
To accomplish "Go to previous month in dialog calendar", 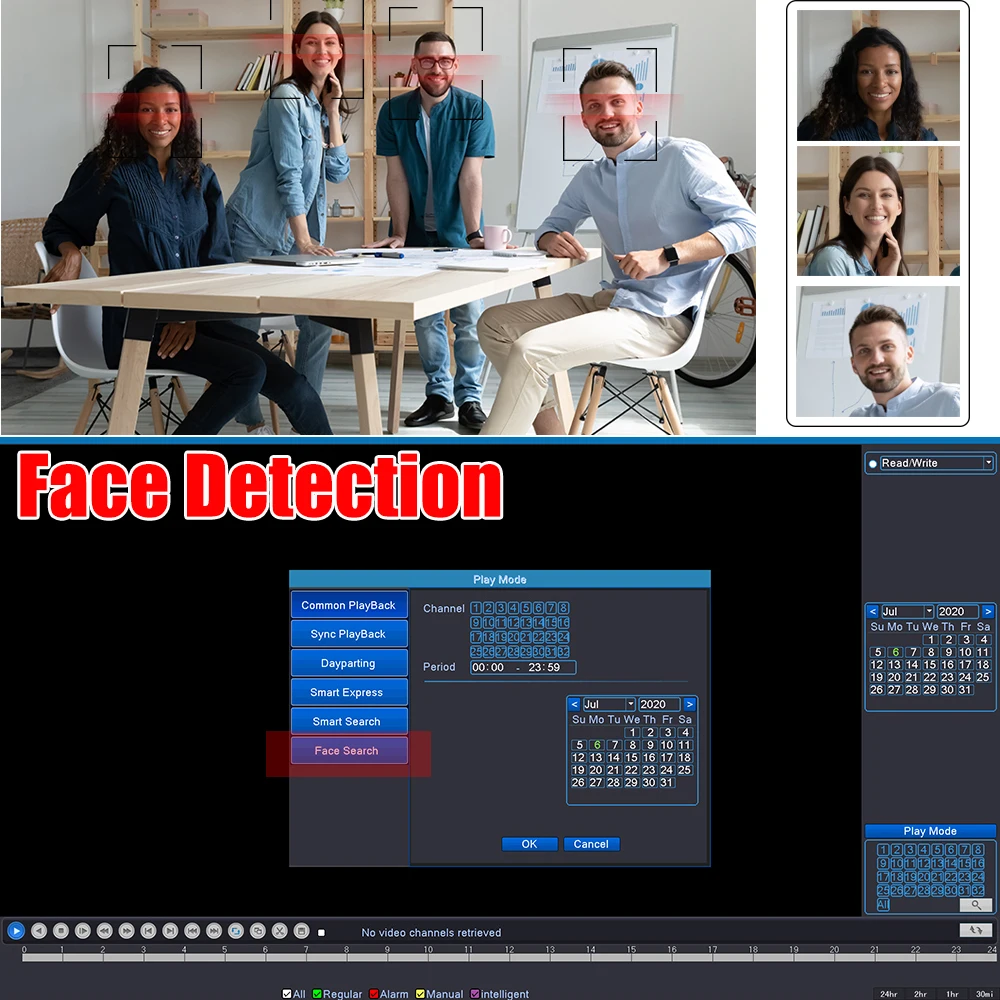I will [x=574, y=704].
